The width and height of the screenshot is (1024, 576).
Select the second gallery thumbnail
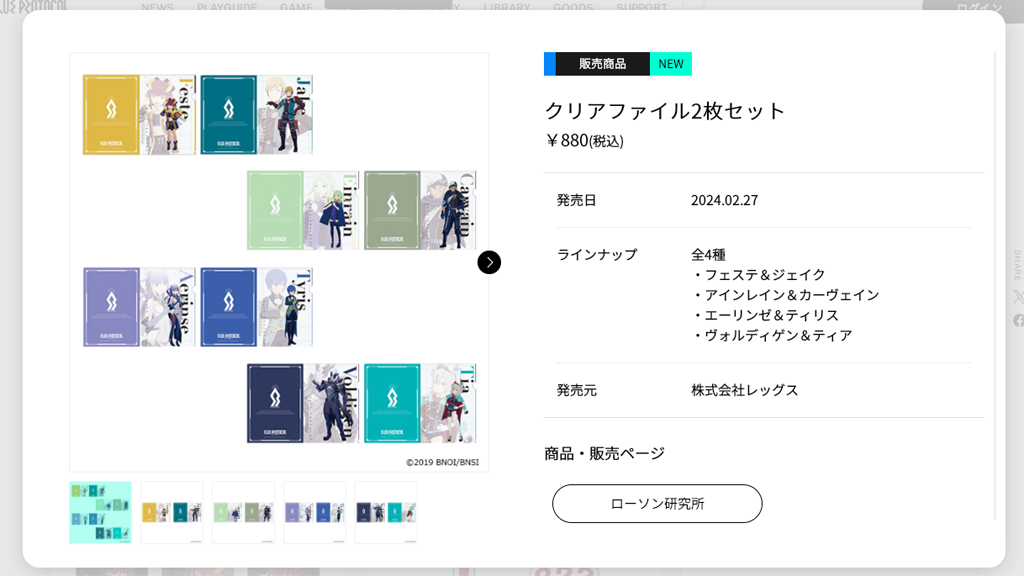172,512
